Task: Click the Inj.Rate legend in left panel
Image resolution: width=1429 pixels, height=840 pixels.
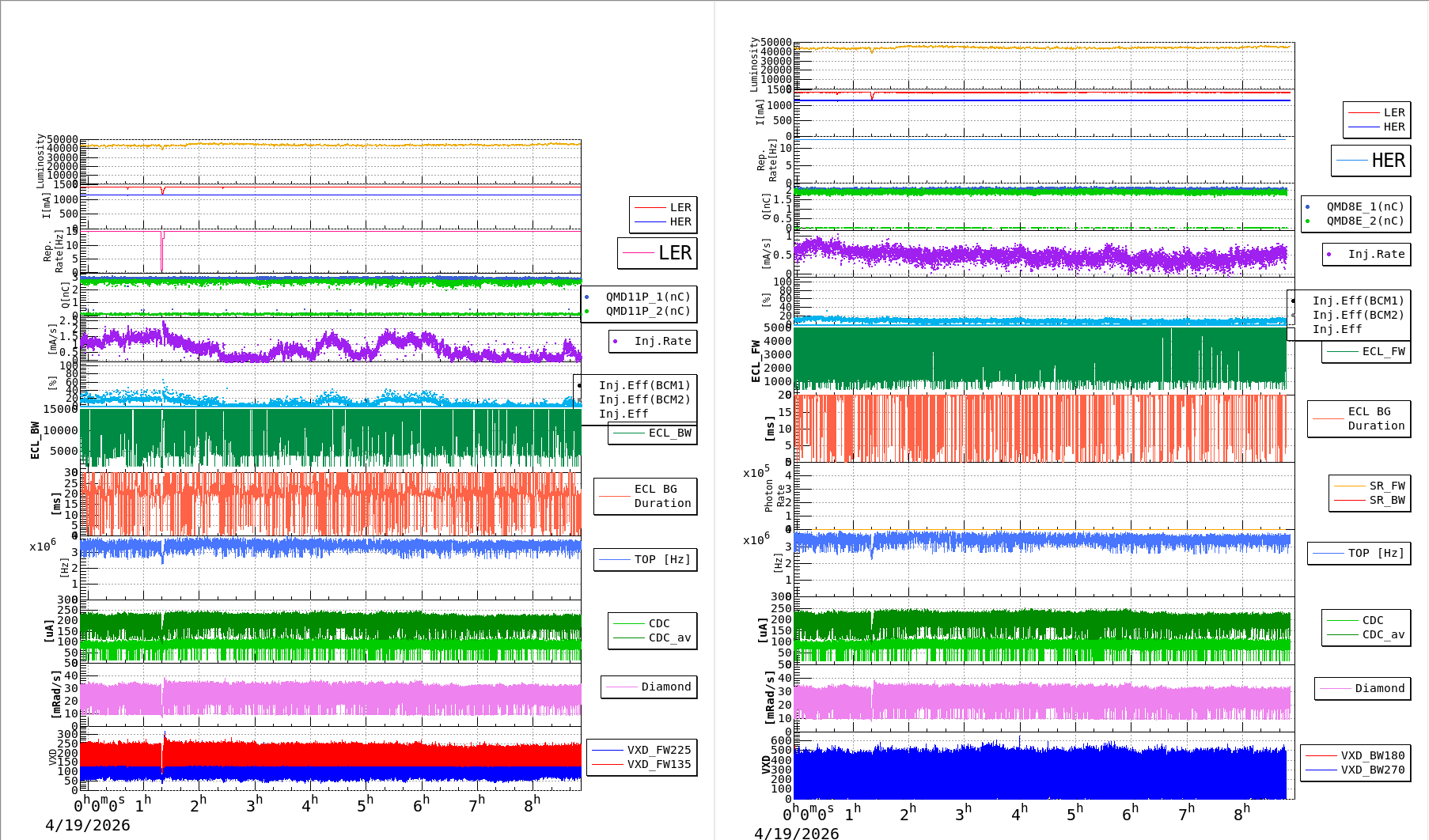Action: click(x=662, y=341)
